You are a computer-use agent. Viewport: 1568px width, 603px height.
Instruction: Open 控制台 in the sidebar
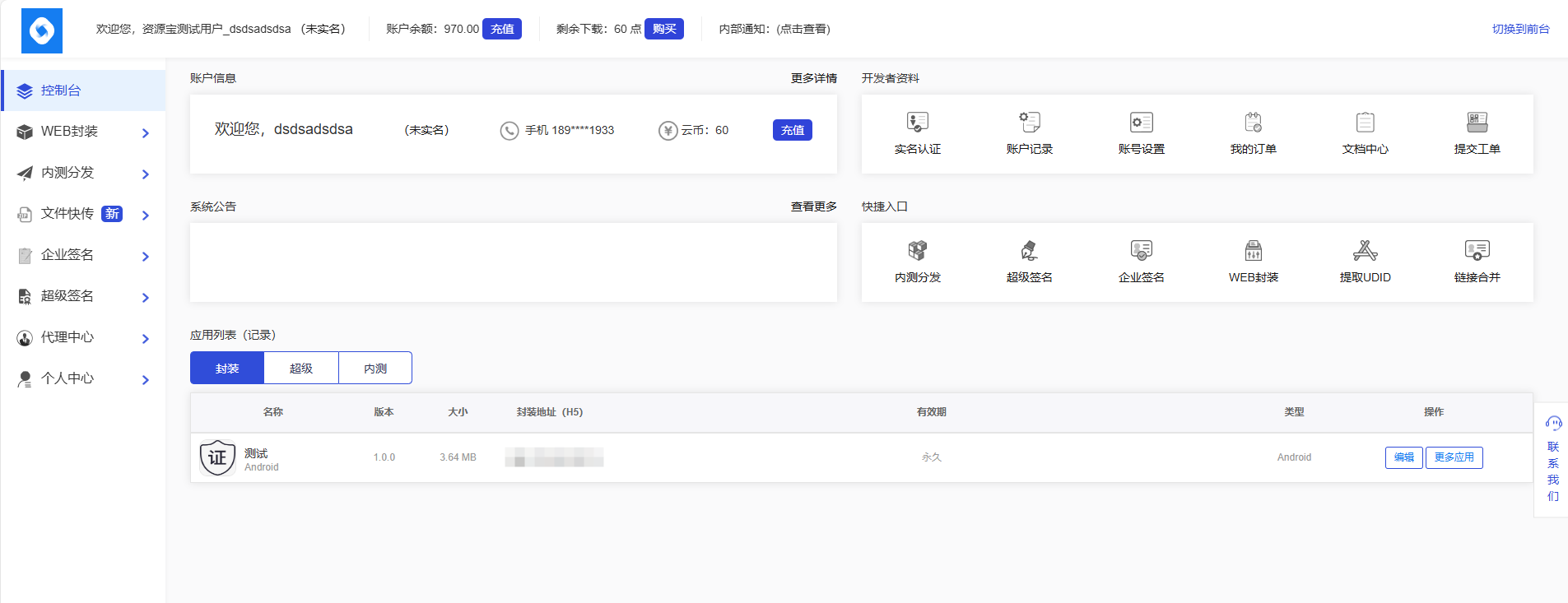pos(84,90)
